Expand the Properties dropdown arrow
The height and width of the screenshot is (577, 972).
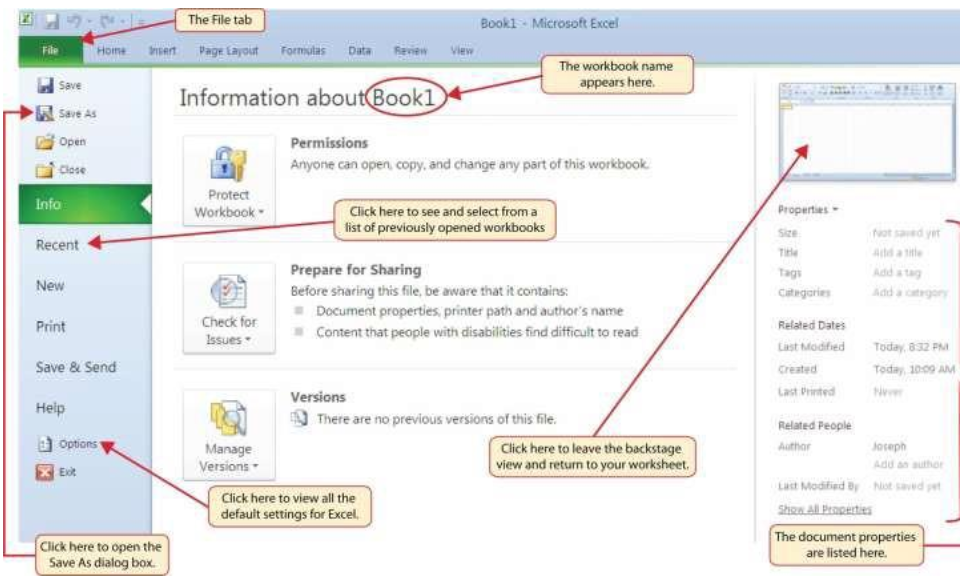click(835, 209)
